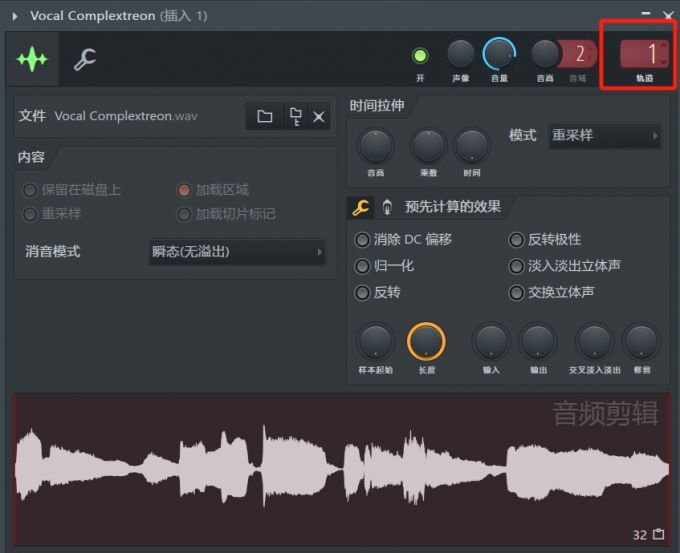This screenshot has width=680, height=553.
Task: Adjust fade in knob (输入)
Action: [491, 341]
